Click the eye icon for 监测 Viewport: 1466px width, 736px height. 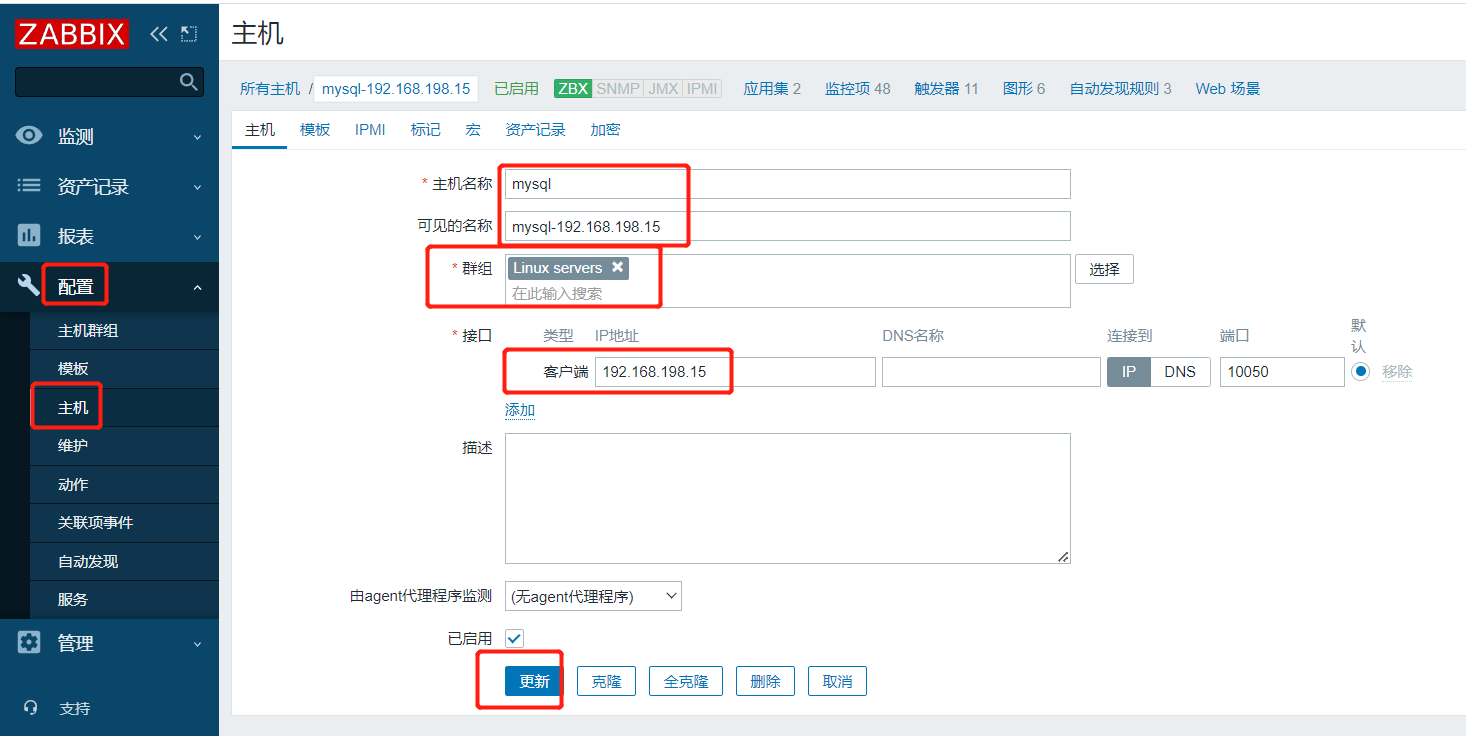click(x=30, y=136)
